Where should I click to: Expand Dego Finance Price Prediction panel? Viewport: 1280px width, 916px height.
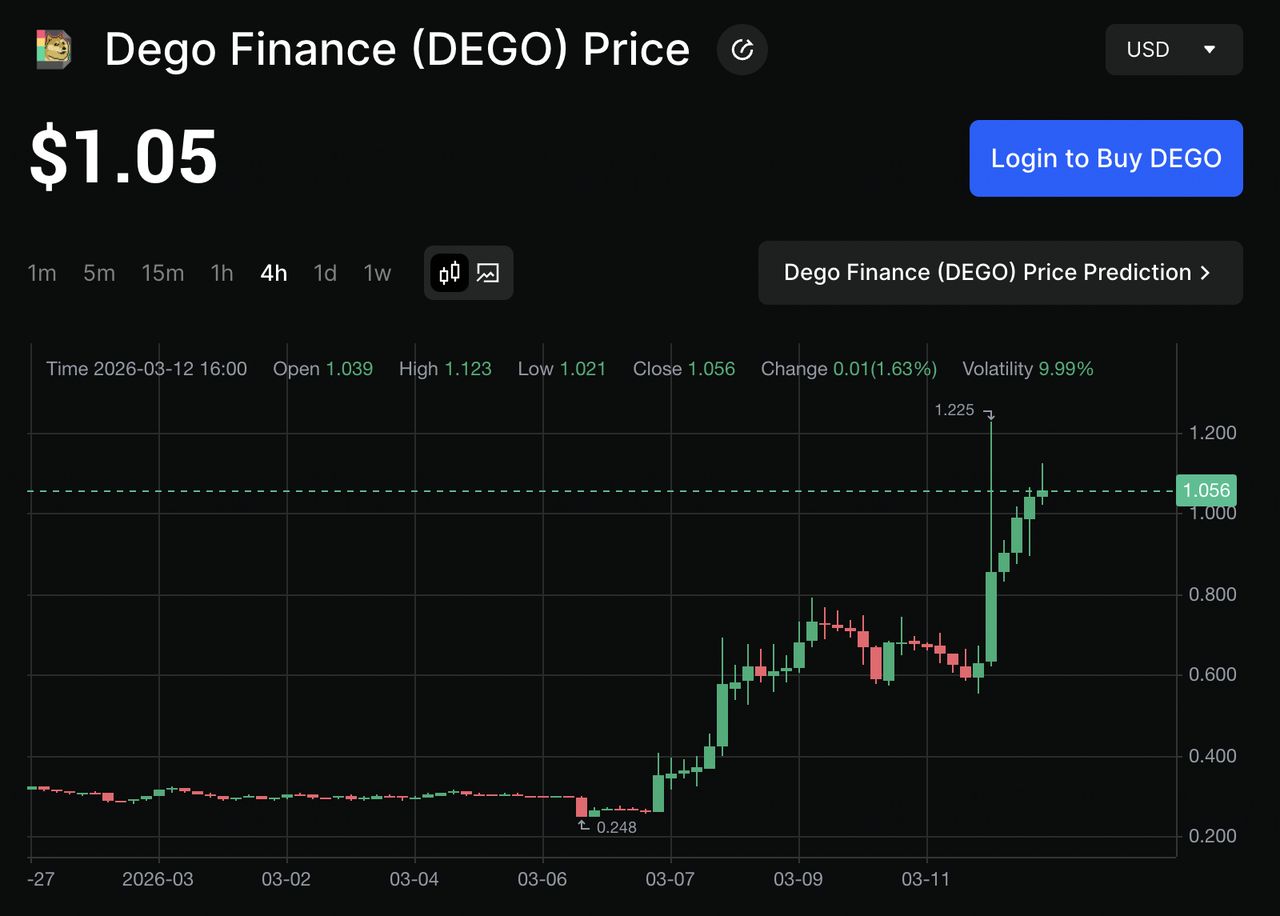click(x=1000, y=272)
